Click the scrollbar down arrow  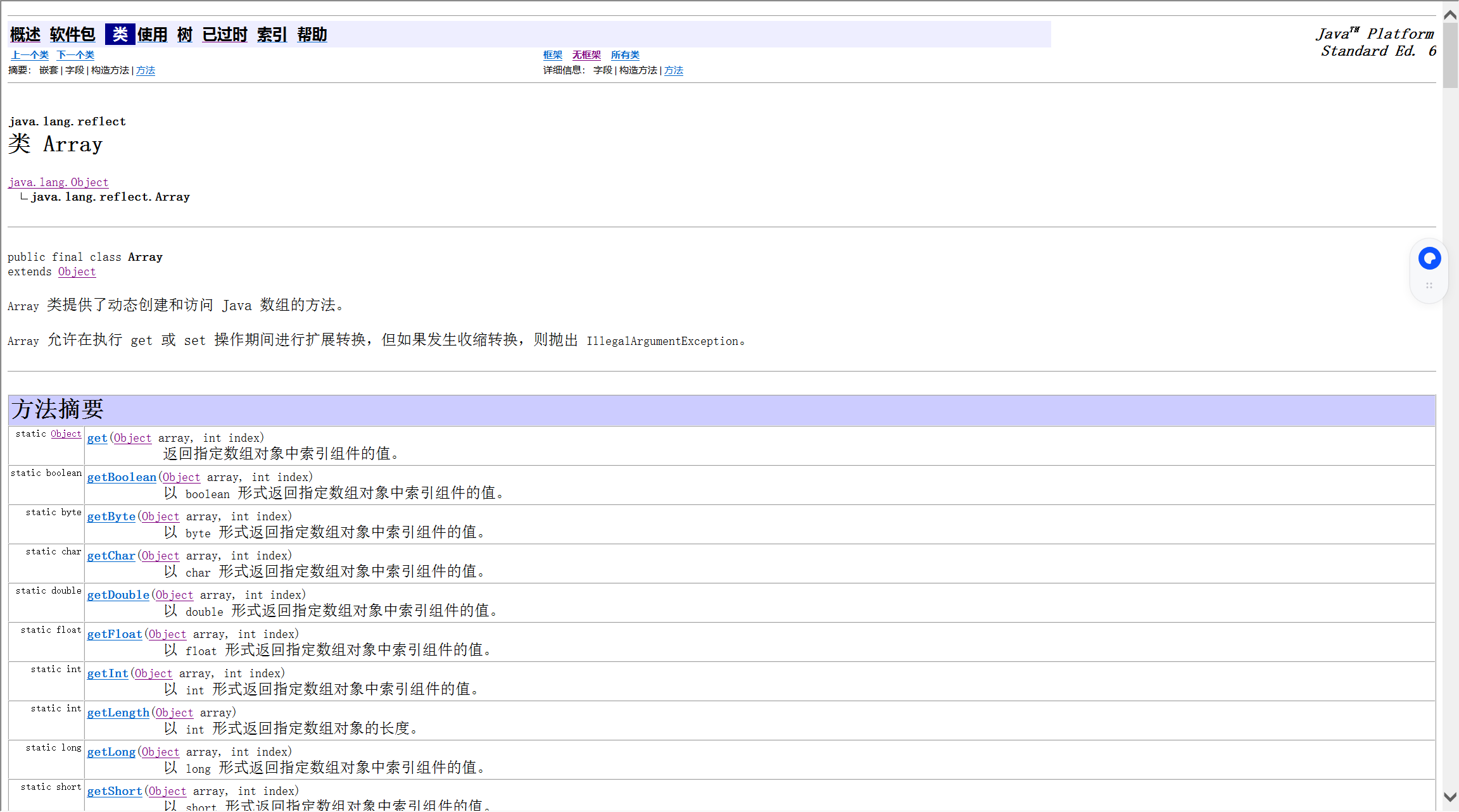click(x=1450, y=797)
